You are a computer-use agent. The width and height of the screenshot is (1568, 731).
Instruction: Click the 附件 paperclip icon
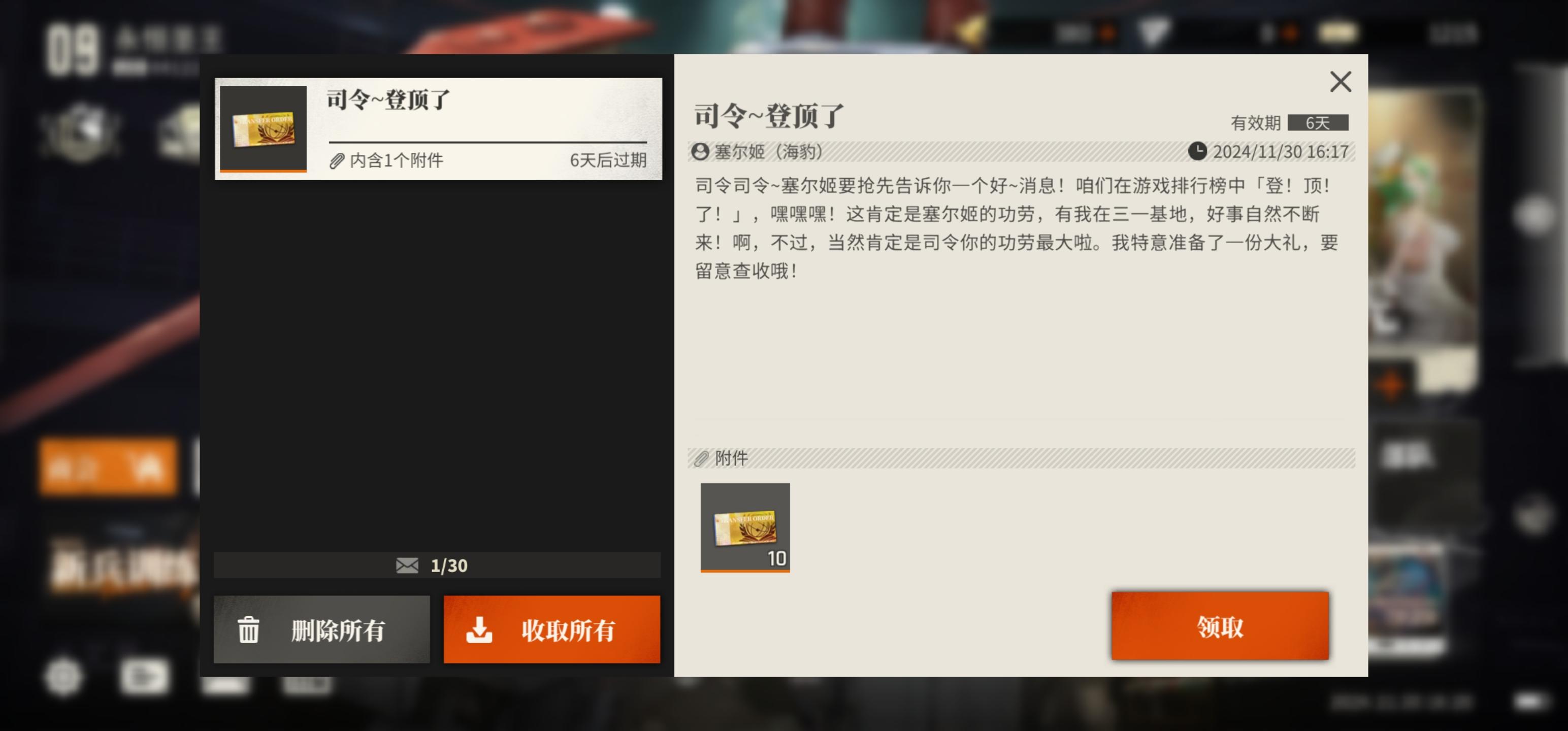tap(701, 458)
